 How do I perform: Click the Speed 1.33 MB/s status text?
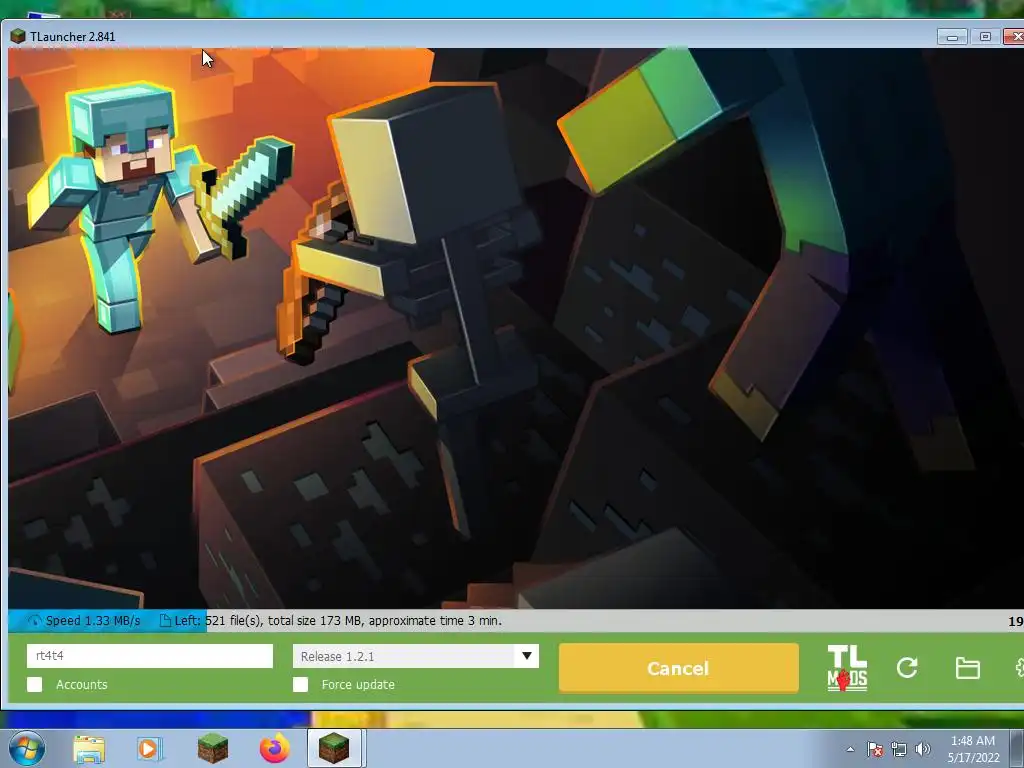click(x=93, y=621)
